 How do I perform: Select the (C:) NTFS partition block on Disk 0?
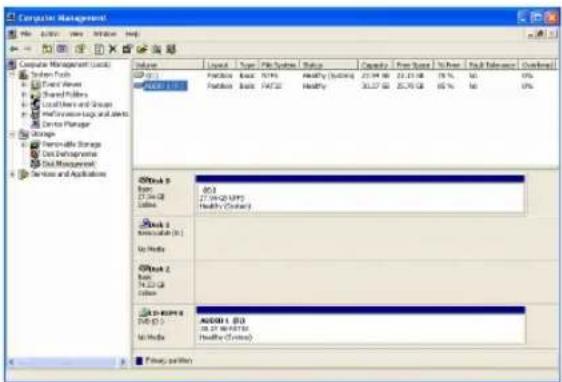pos(360,195)
